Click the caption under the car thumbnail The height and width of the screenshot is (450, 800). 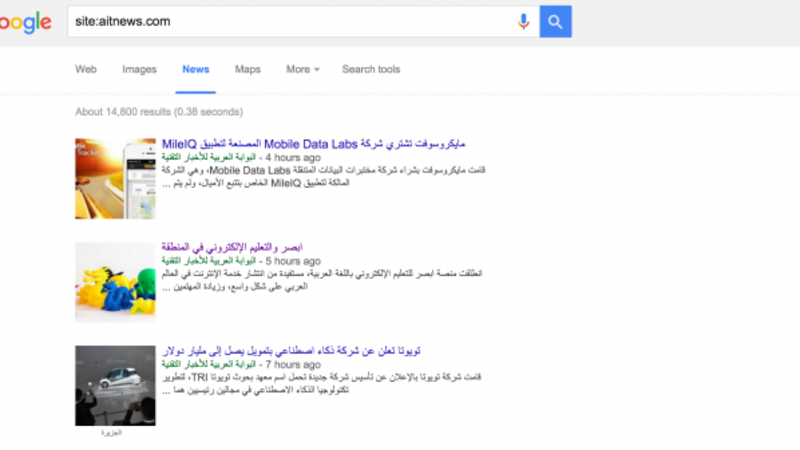tap(111, 433)
